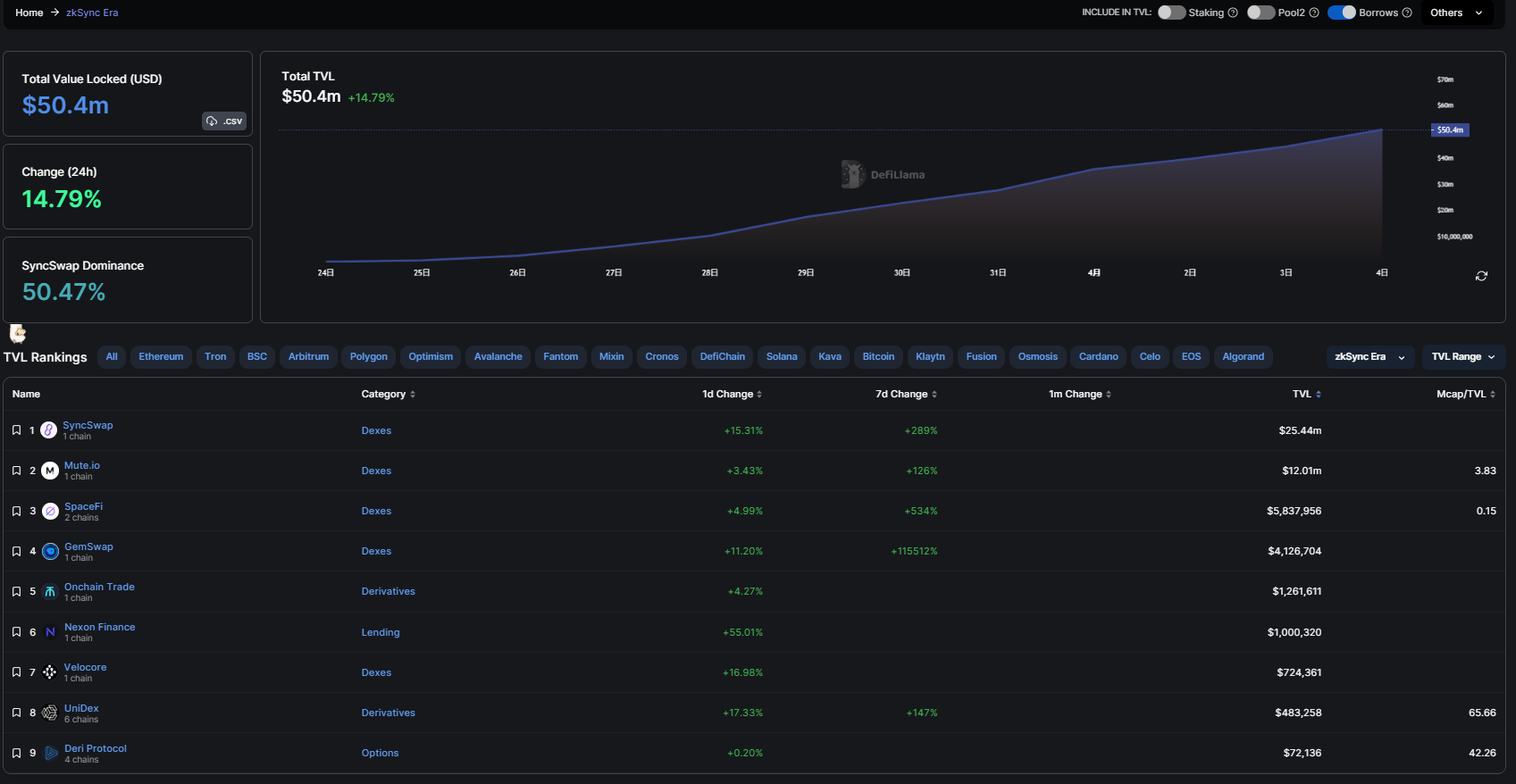
Task: Download TVL data as .csv
Action: click(x=224, y=121)
